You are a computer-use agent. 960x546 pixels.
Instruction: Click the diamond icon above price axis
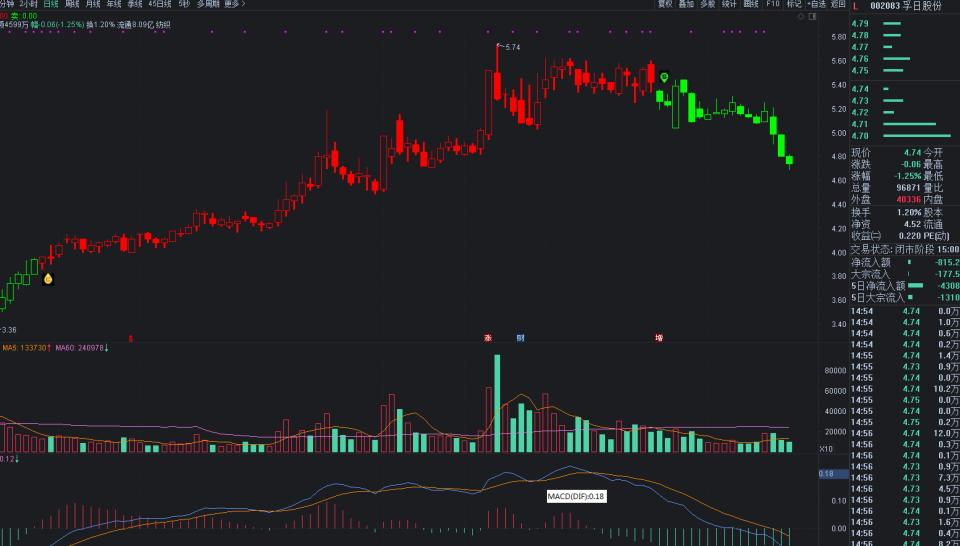coord(801,17)
